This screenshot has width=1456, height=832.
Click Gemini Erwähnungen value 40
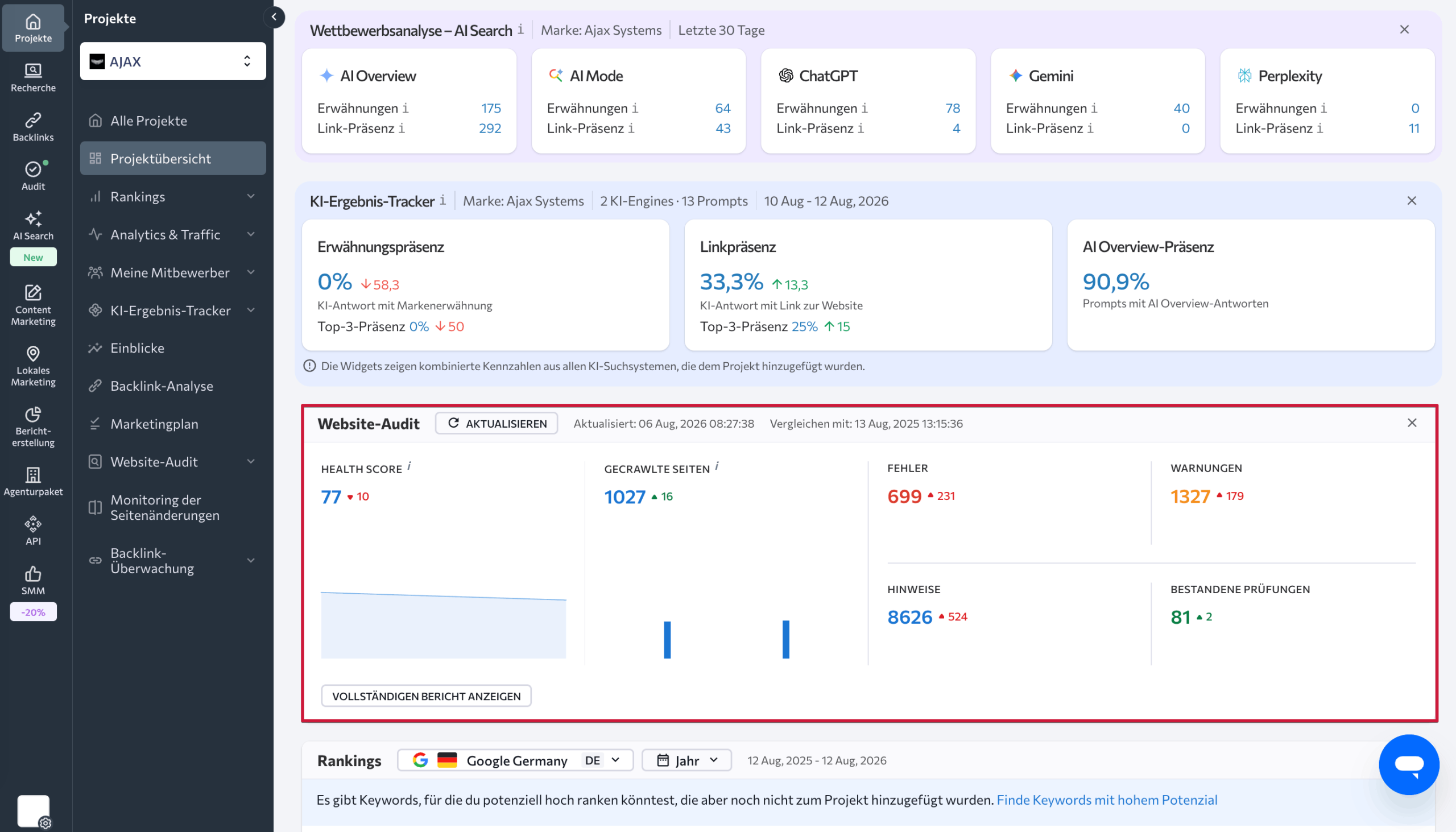1182,108
